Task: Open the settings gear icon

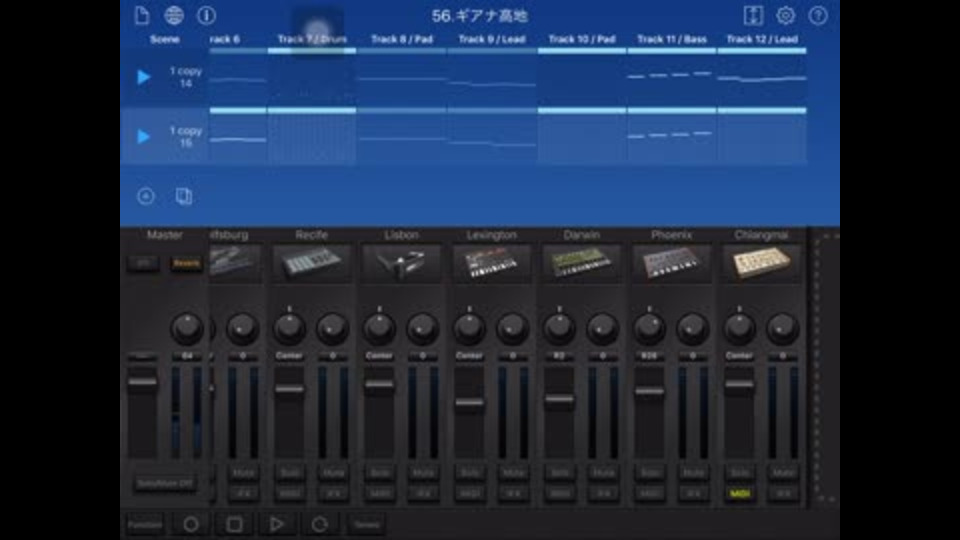Action: tap(786, 15)
